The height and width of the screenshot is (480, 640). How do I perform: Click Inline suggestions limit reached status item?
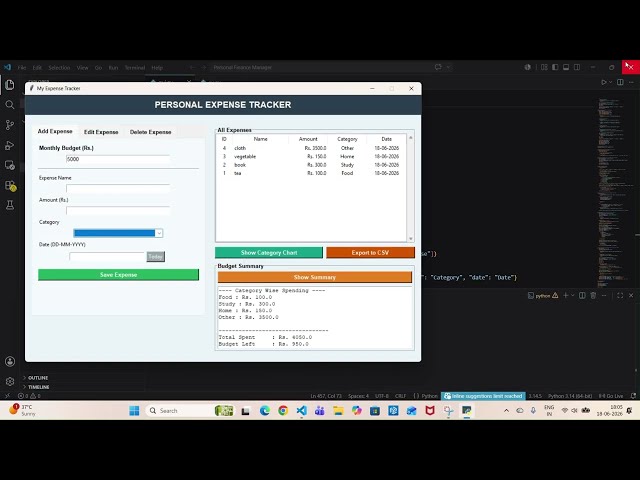[483, 396]
